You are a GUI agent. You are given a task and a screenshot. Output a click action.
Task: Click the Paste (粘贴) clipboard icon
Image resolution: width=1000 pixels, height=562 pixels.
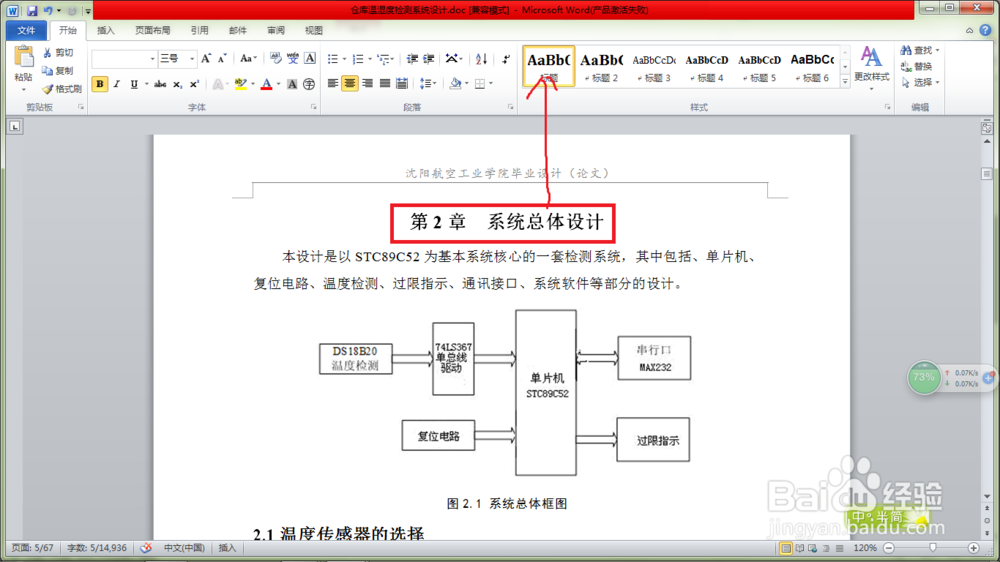point(24,57)
